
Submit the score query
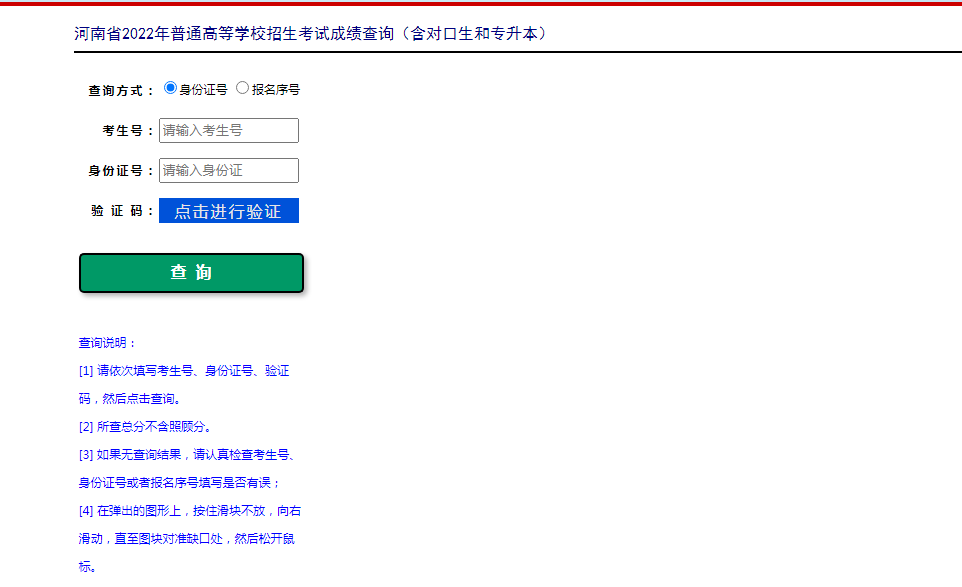pos(190,272)
